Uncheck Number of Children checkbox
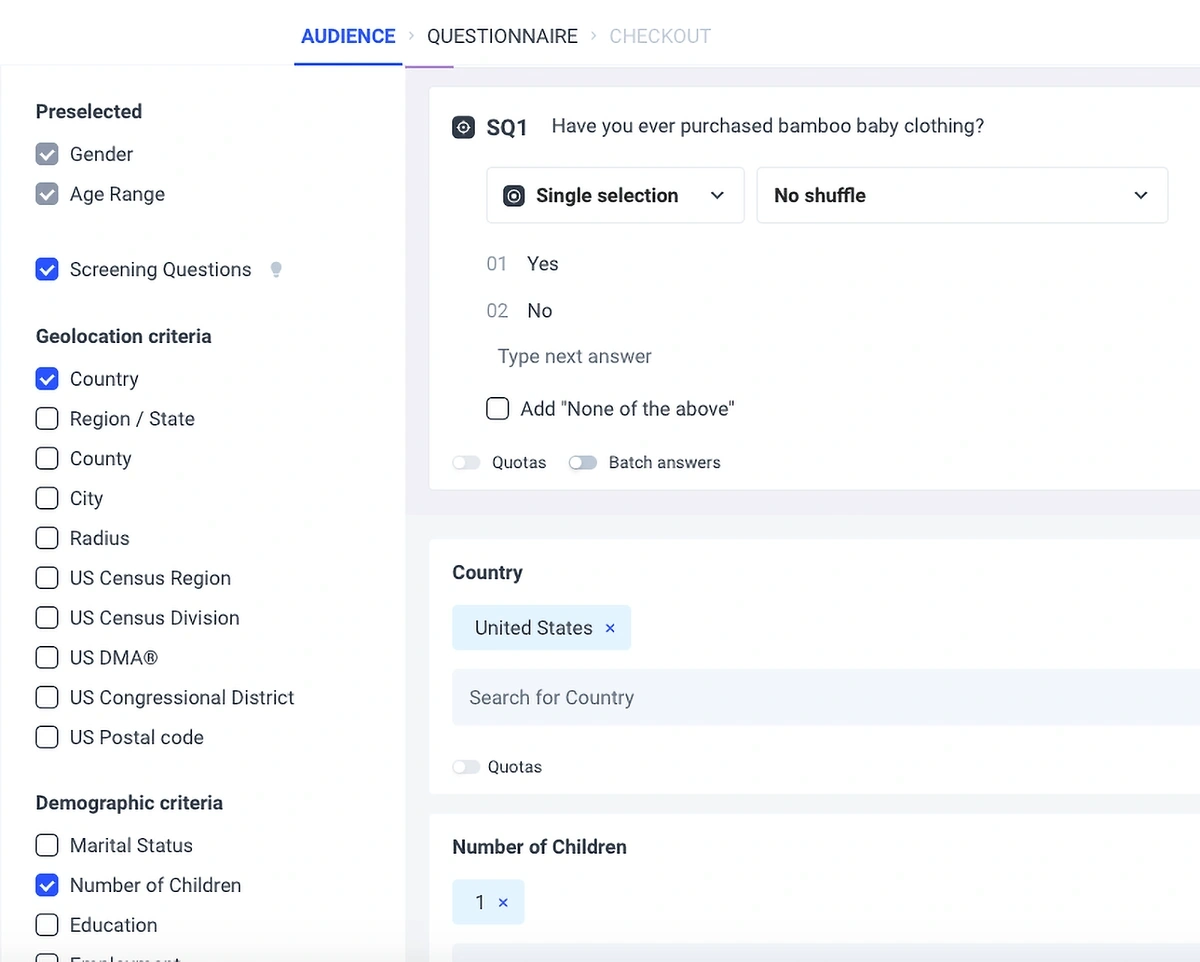Image resolution: width=1200 pixels, height=962 pixels. point(47,885)
